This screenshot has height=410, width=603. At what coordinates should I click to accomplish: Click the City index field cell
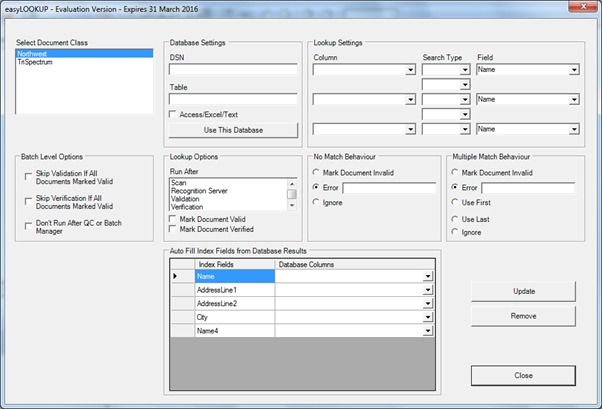[x=233, y=316]
